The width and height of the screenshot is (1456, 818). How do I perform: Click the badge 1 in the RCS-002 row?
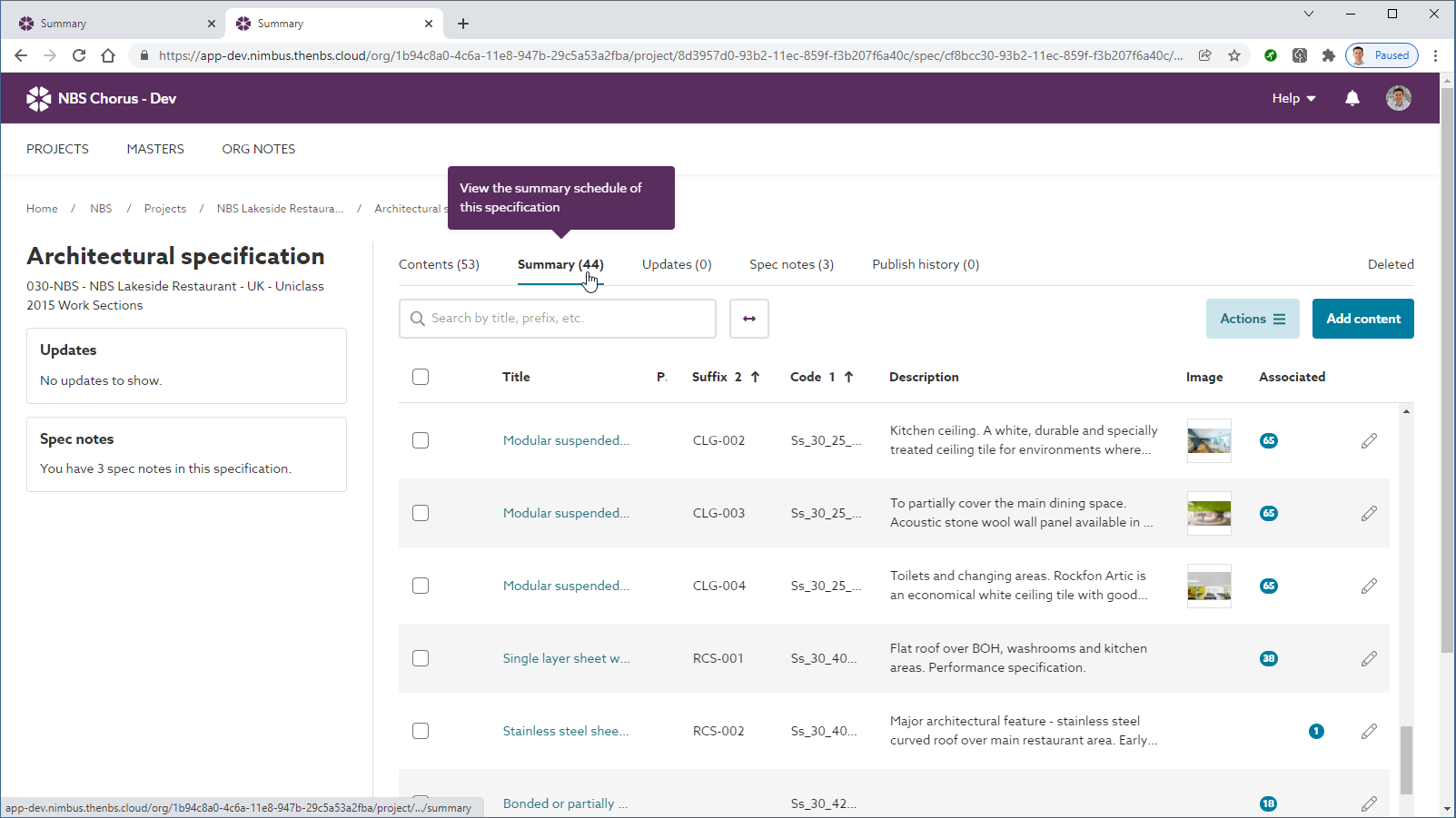click(1316, 731)
